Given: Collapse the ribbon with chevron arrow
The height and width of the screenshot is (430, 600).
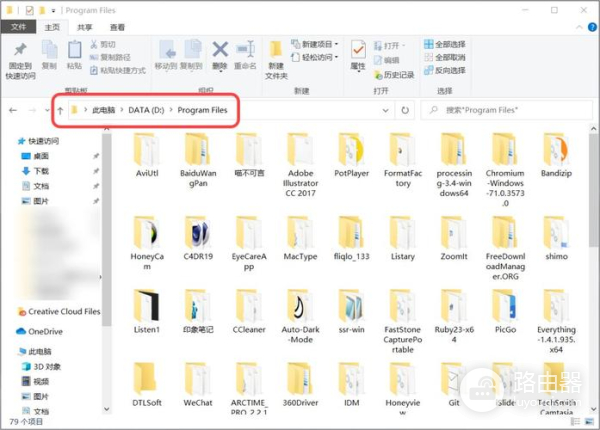Looking at the screenshot, I should pos(579,27).
